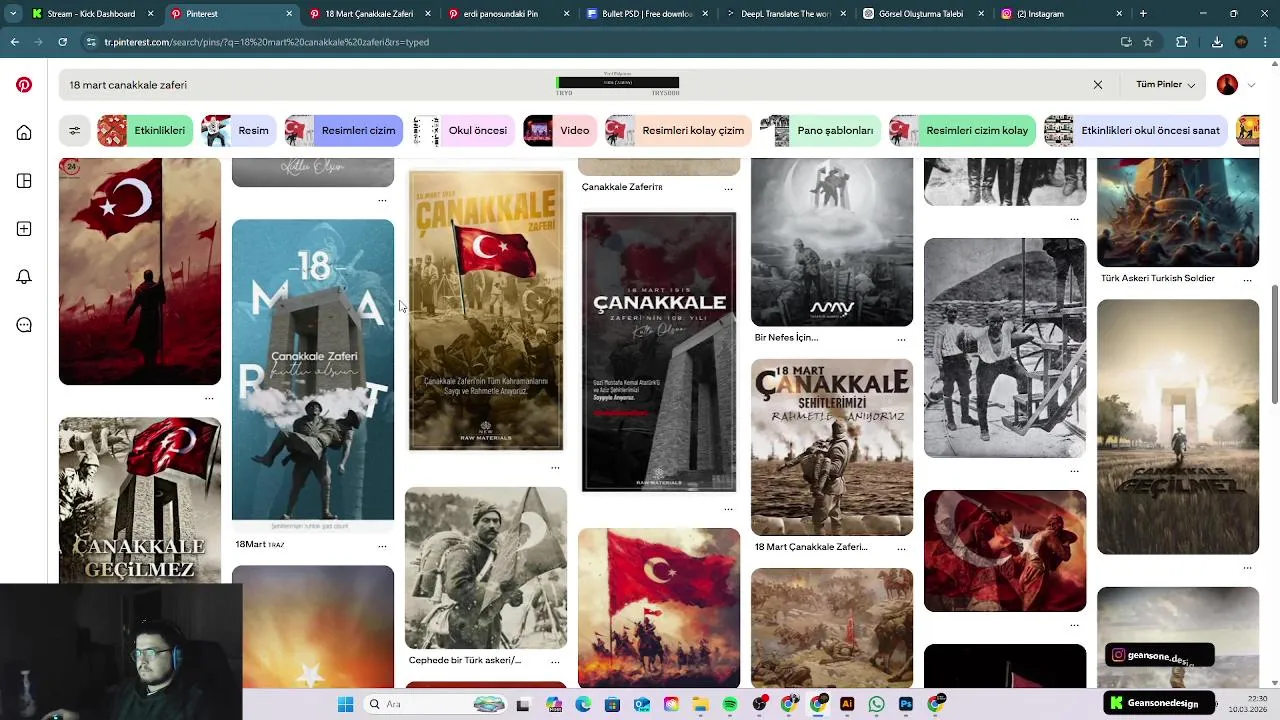The image size is (1280, 720).
Task: Switch to the 18 Mart Çanakkale Zaferi tab
Action: click(369, 14)
